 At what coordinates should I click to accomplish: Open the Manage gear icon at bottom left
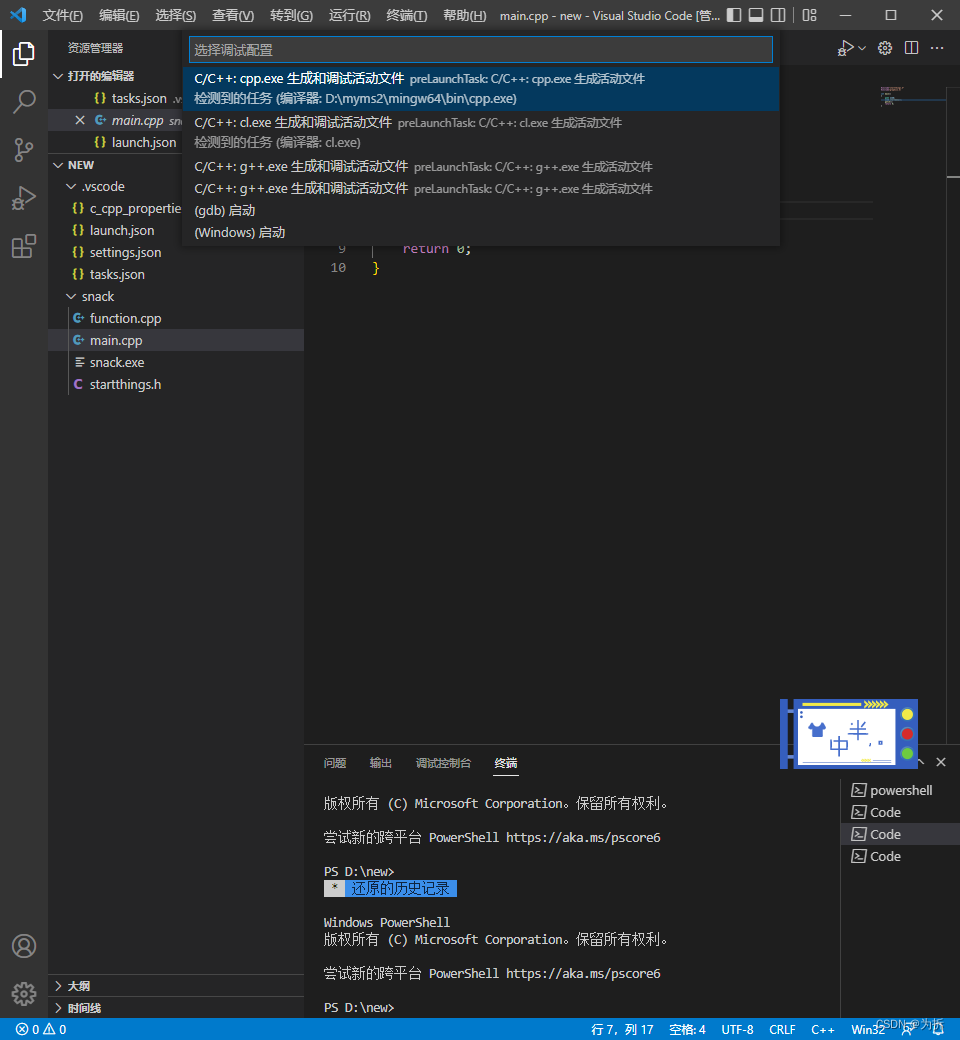click(24, 994)
